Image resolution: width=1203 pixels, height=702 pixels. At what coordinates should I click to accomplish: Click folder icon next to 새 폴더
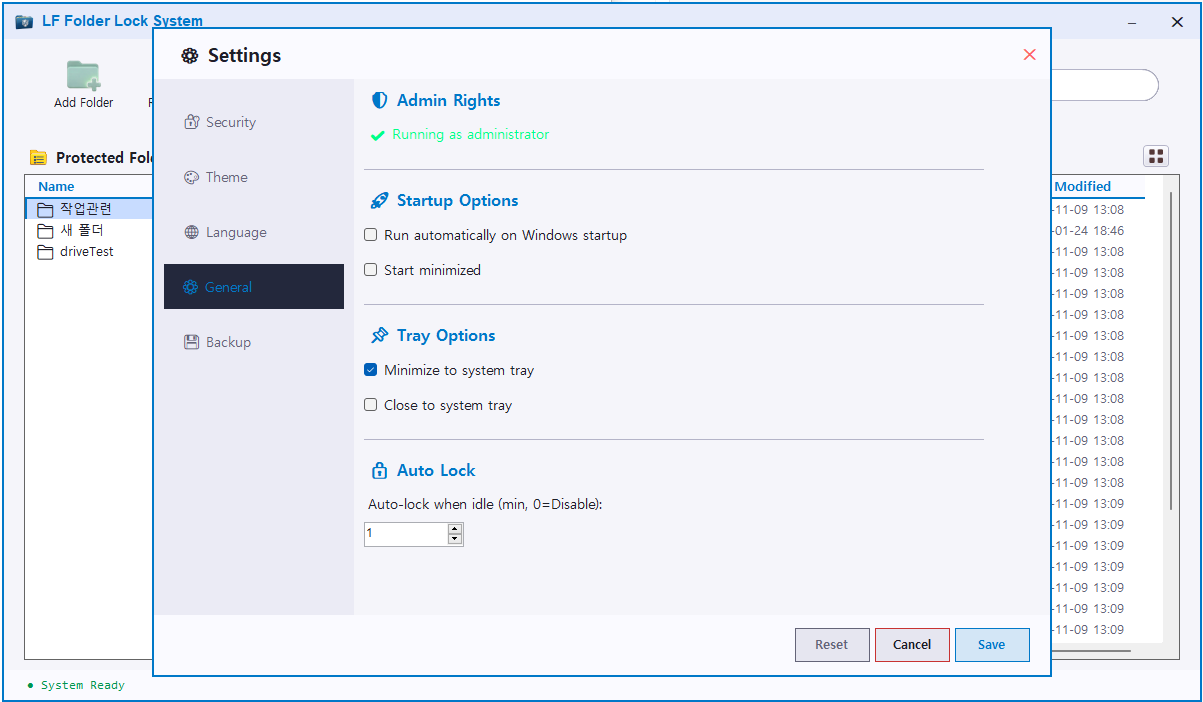tap(45, 231)
